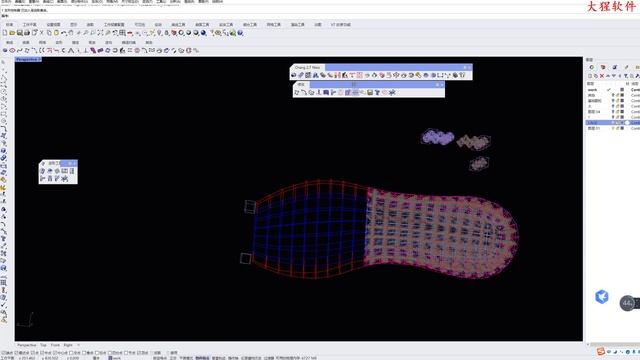640x360 pixels.
Task: Open Perspective viewport title dropdown arrow
Action: click(x=40, y=60)
